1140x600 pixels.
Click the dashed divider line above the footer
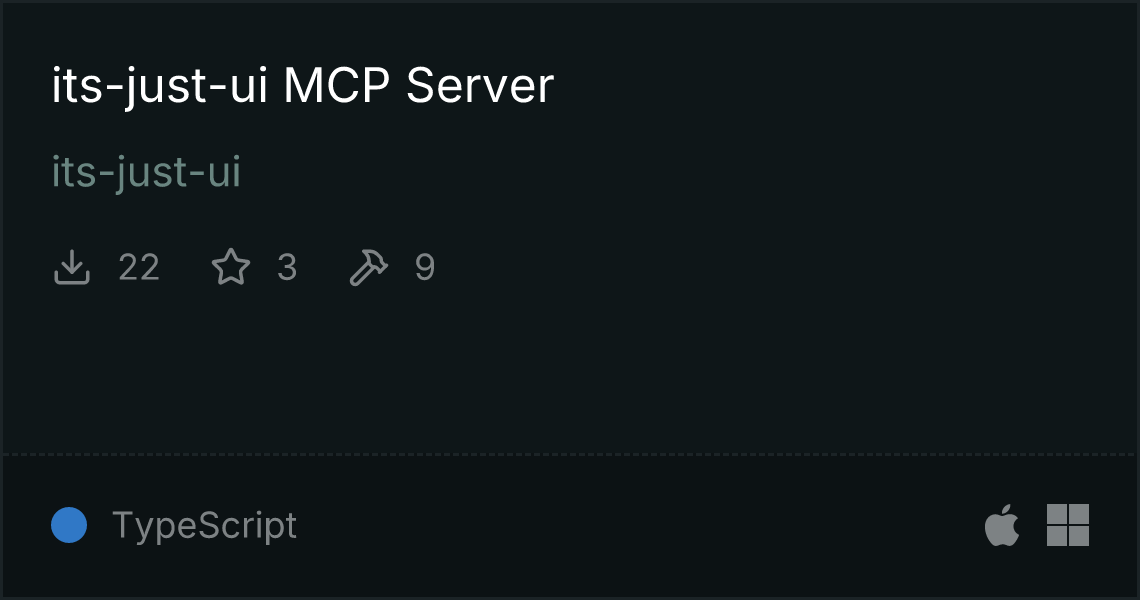570,455
